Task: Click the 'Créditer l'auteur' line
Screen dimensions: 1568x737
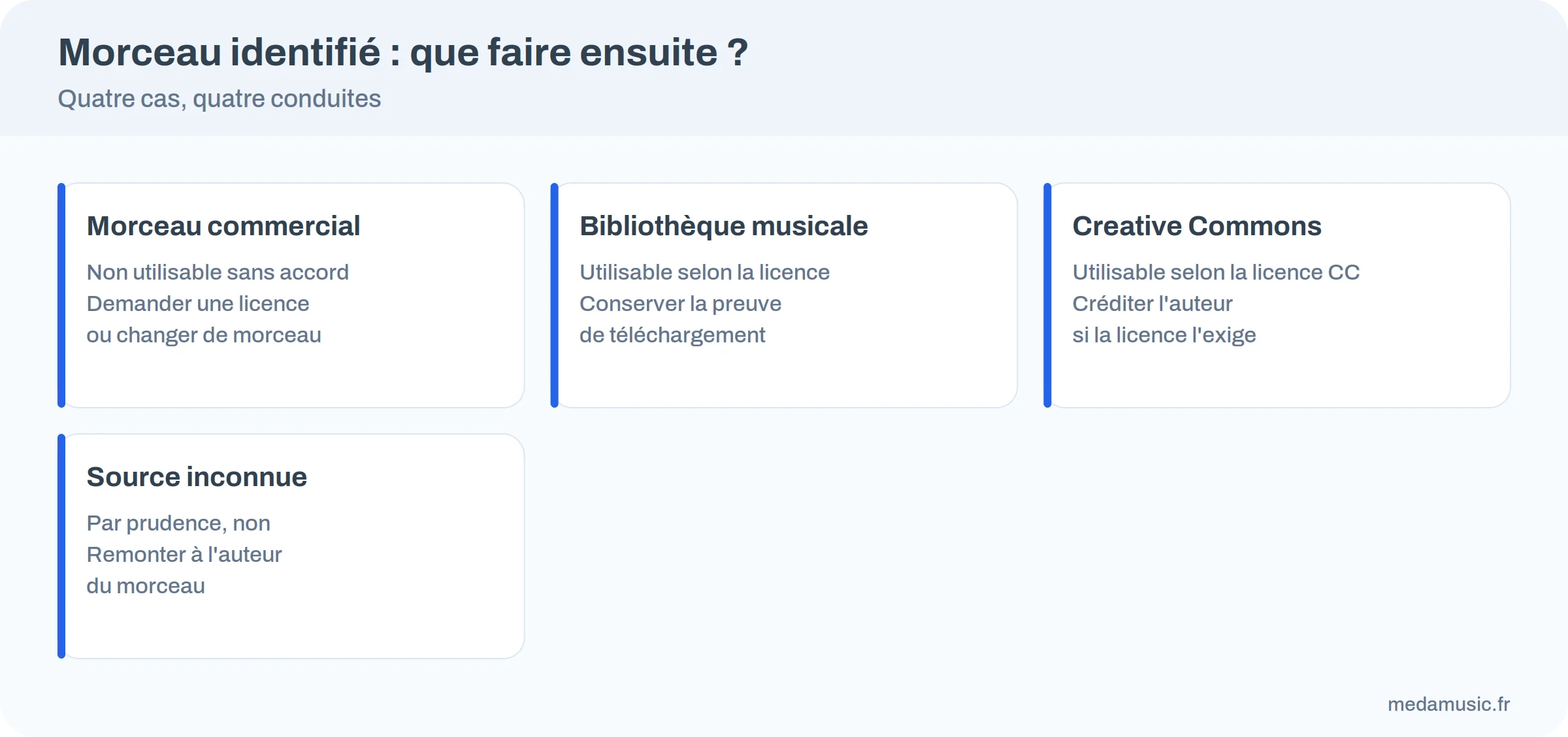Action: click(1152, 303)
